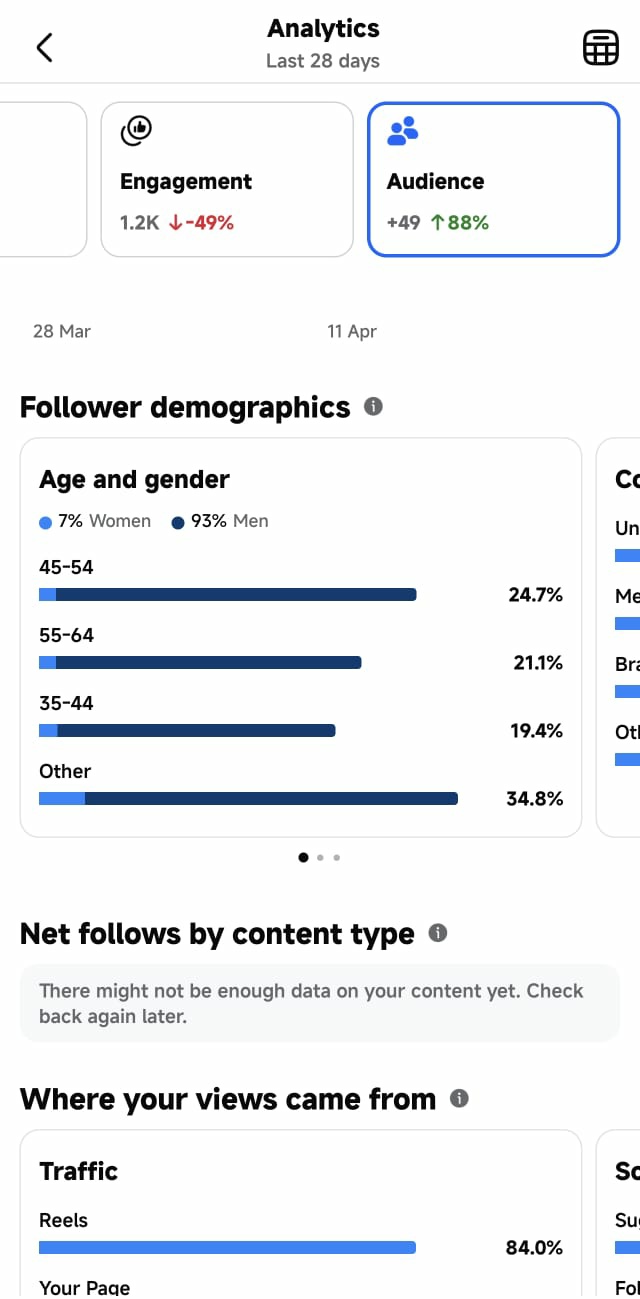Open the table view icon

point(600,47)
